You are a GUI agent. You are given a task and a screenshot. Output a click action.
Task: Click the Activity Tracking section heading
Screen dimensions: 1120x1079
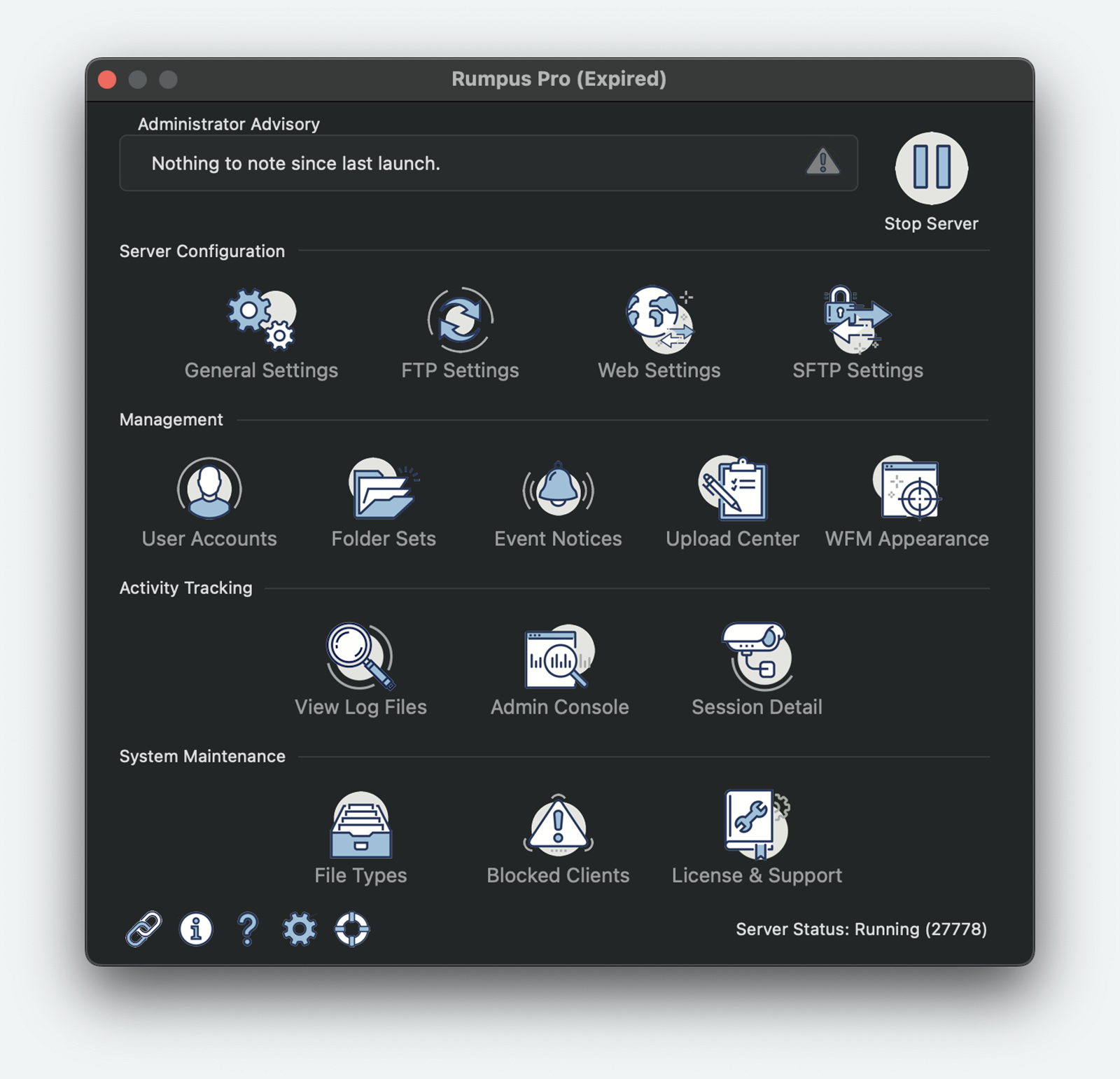[x=185, y=587]
